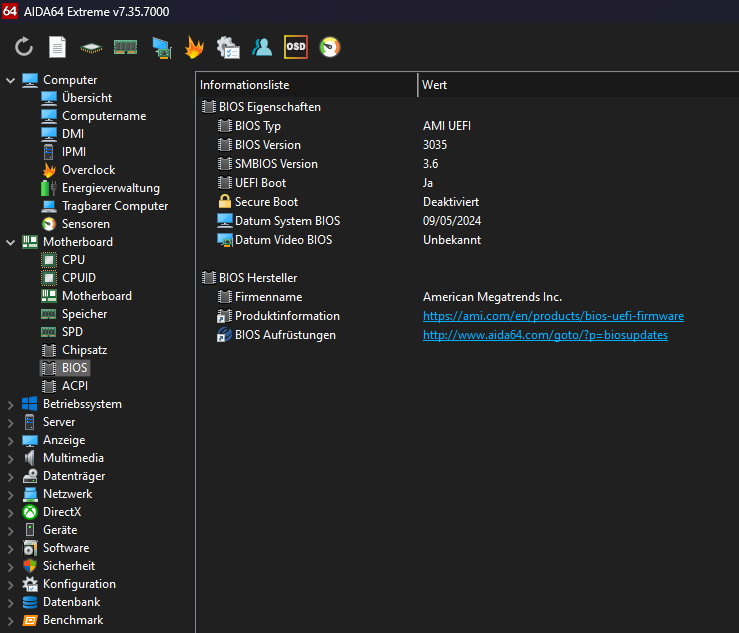739x633 pixels.
Task: Click the Informationsliste column header
Action: (307, 85)
